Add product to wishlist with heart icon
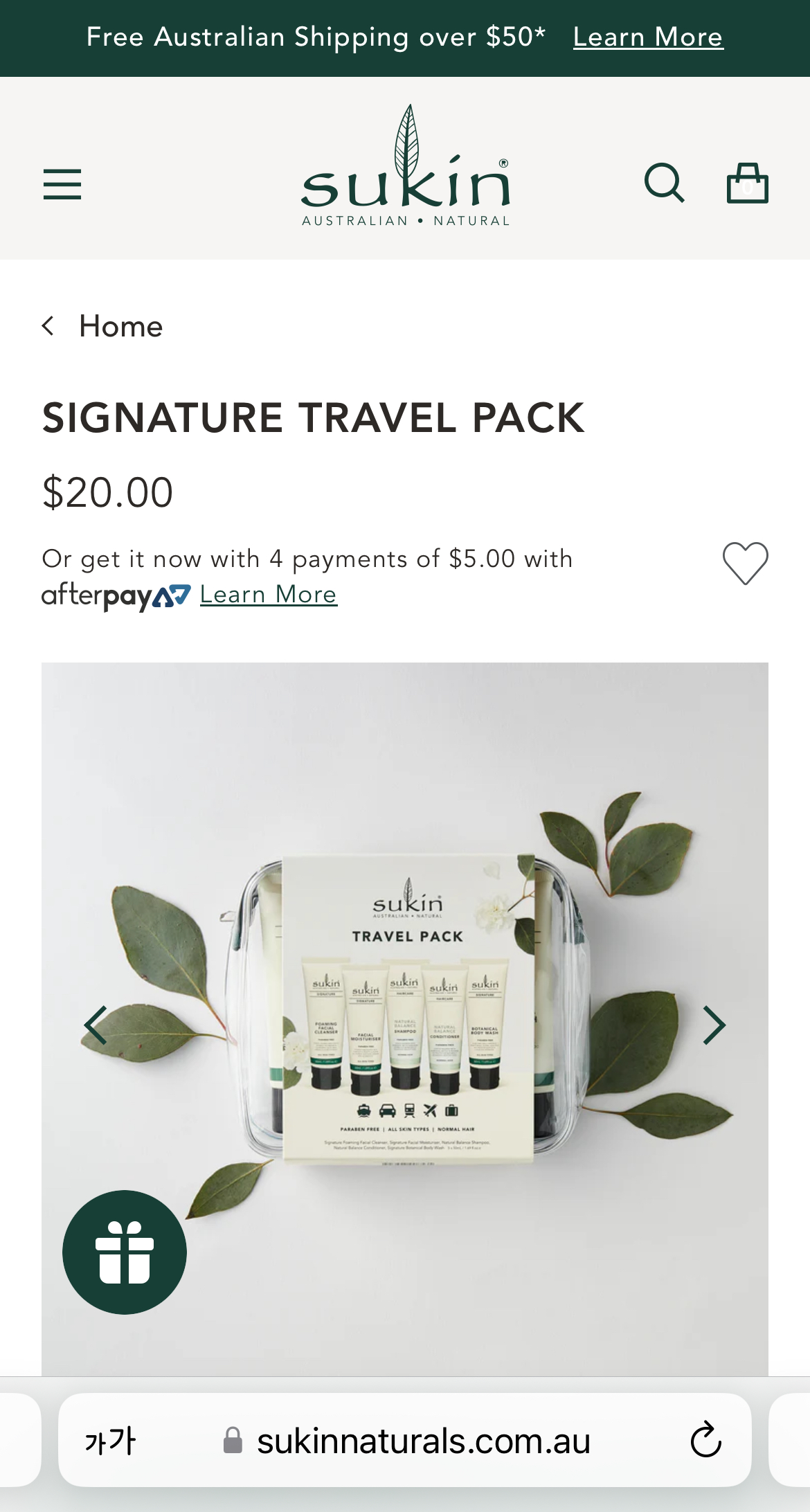Image resolution: width=810 pixels, height=1512 pixels. click(746, 563)
